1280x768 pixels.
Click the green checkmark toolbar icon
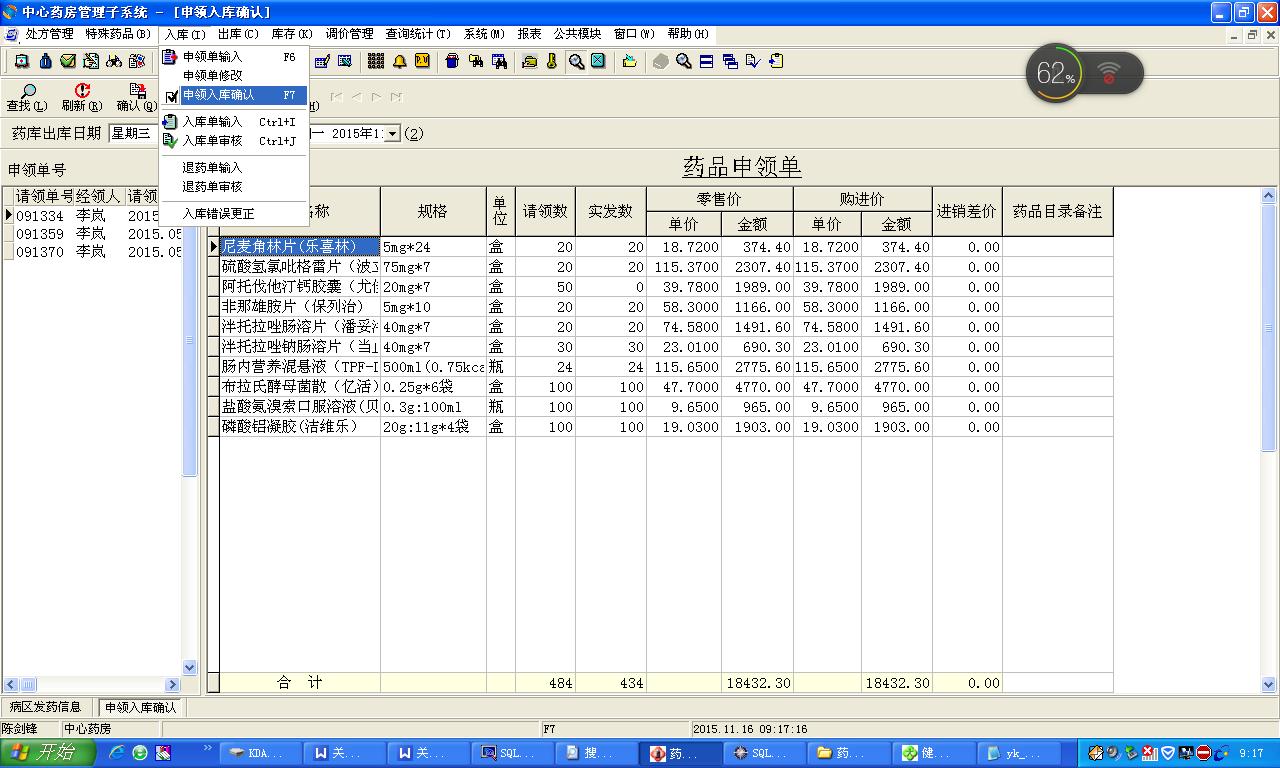tap(68, 61)
